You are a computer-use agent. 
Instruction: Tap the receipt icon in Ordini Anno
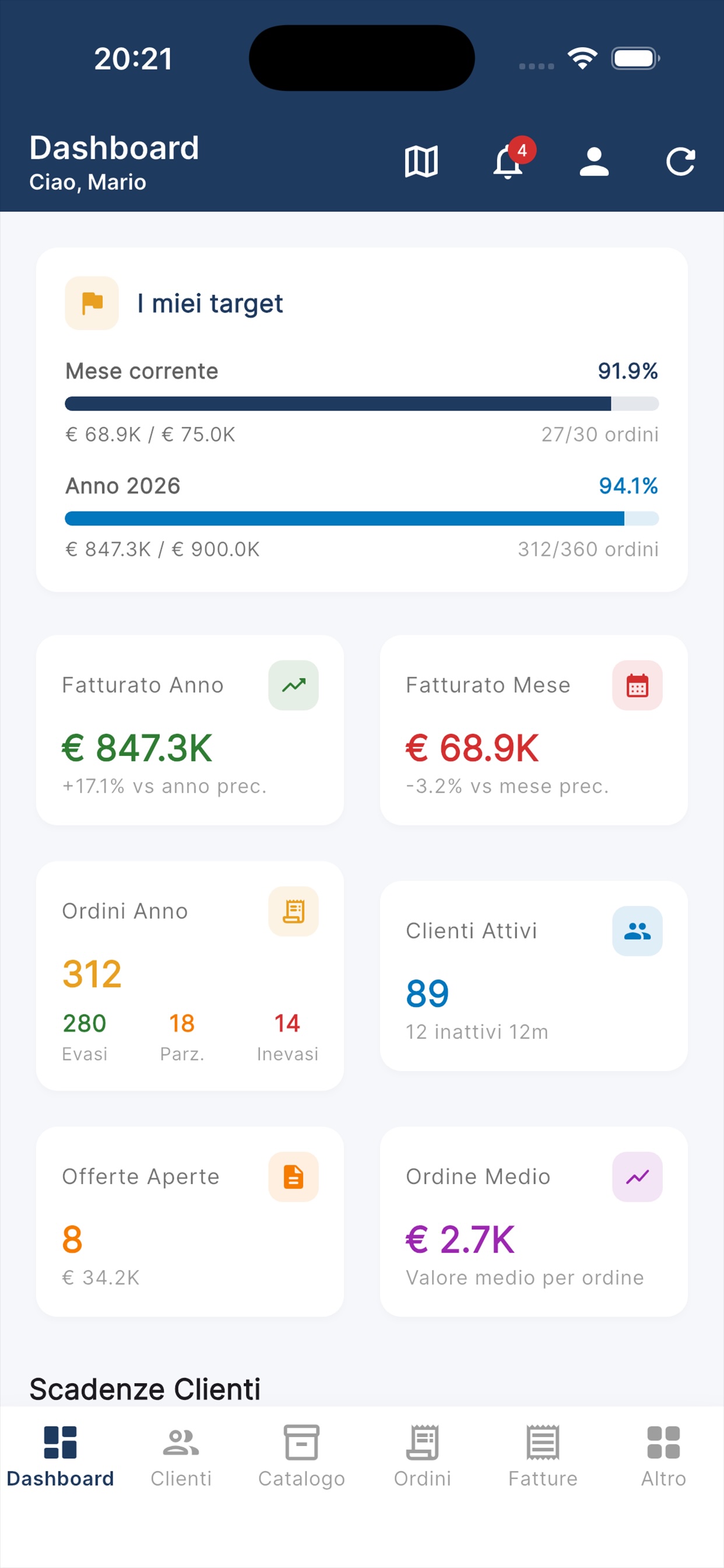(x=293, y=911)
